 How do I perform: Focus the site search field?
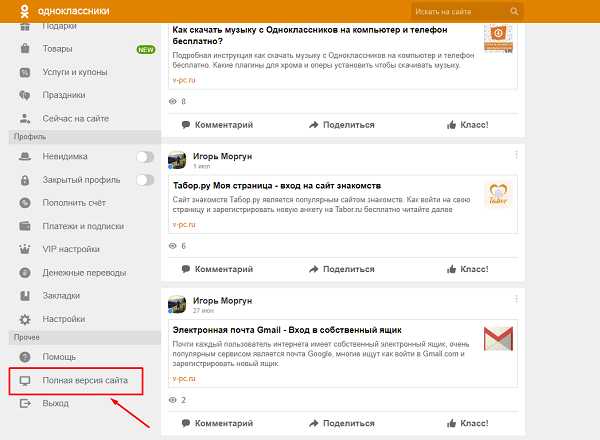(x=467, y=11)
